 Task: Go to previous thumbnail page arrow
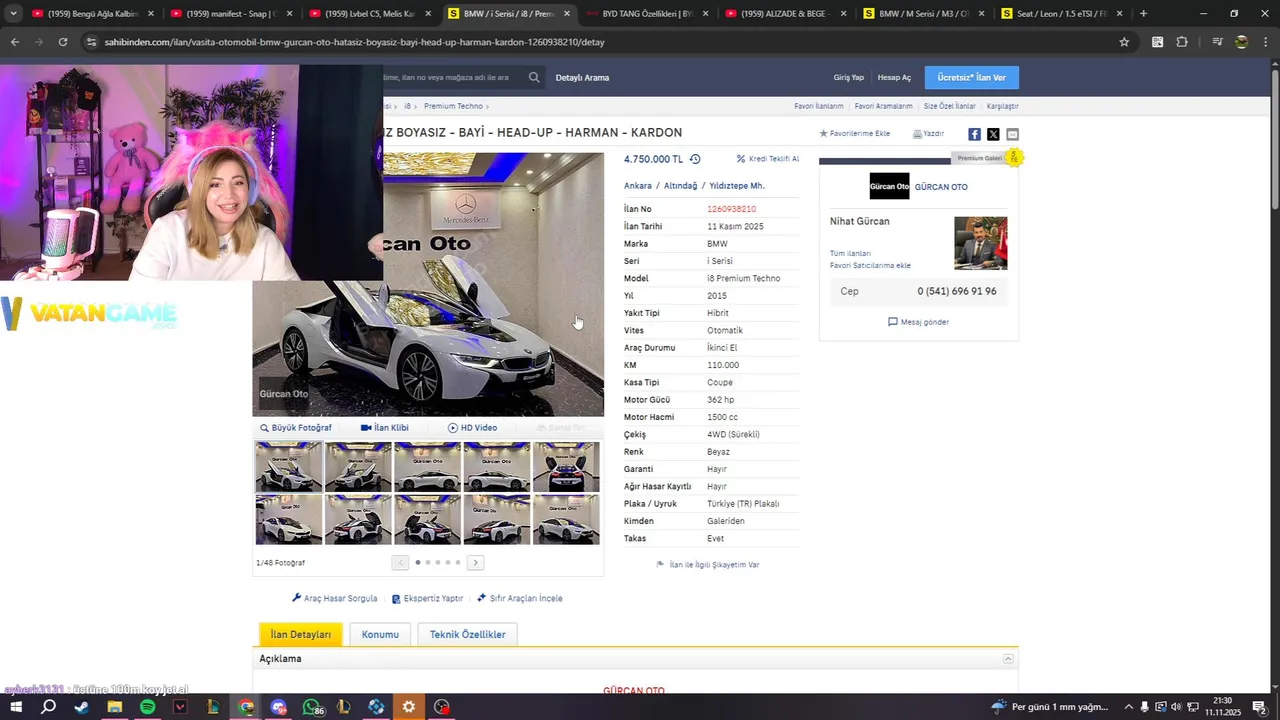pos(400,563)
